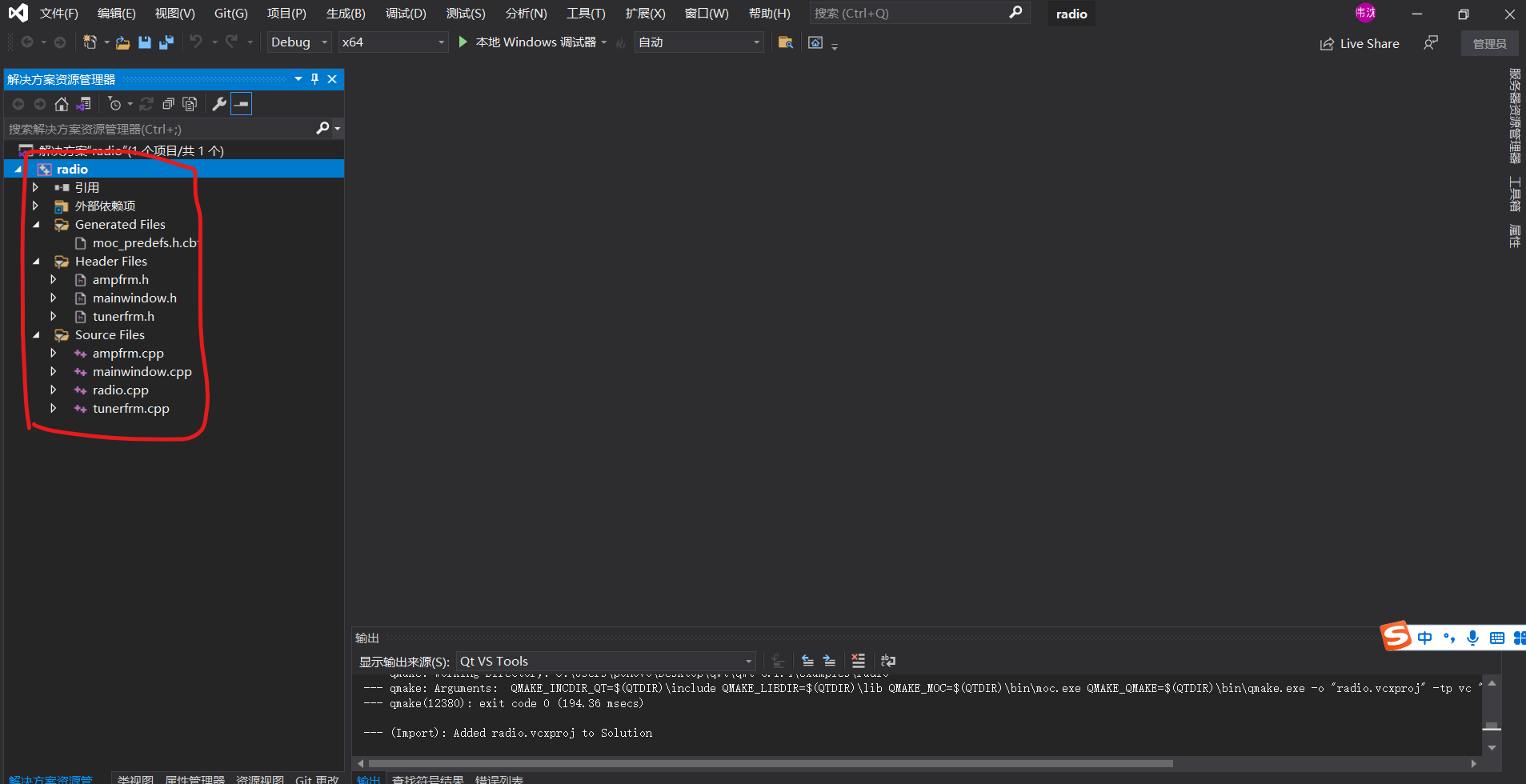
Task: Click the Properties wrench icon in Solution Explorer
Action: coord(218,104)
